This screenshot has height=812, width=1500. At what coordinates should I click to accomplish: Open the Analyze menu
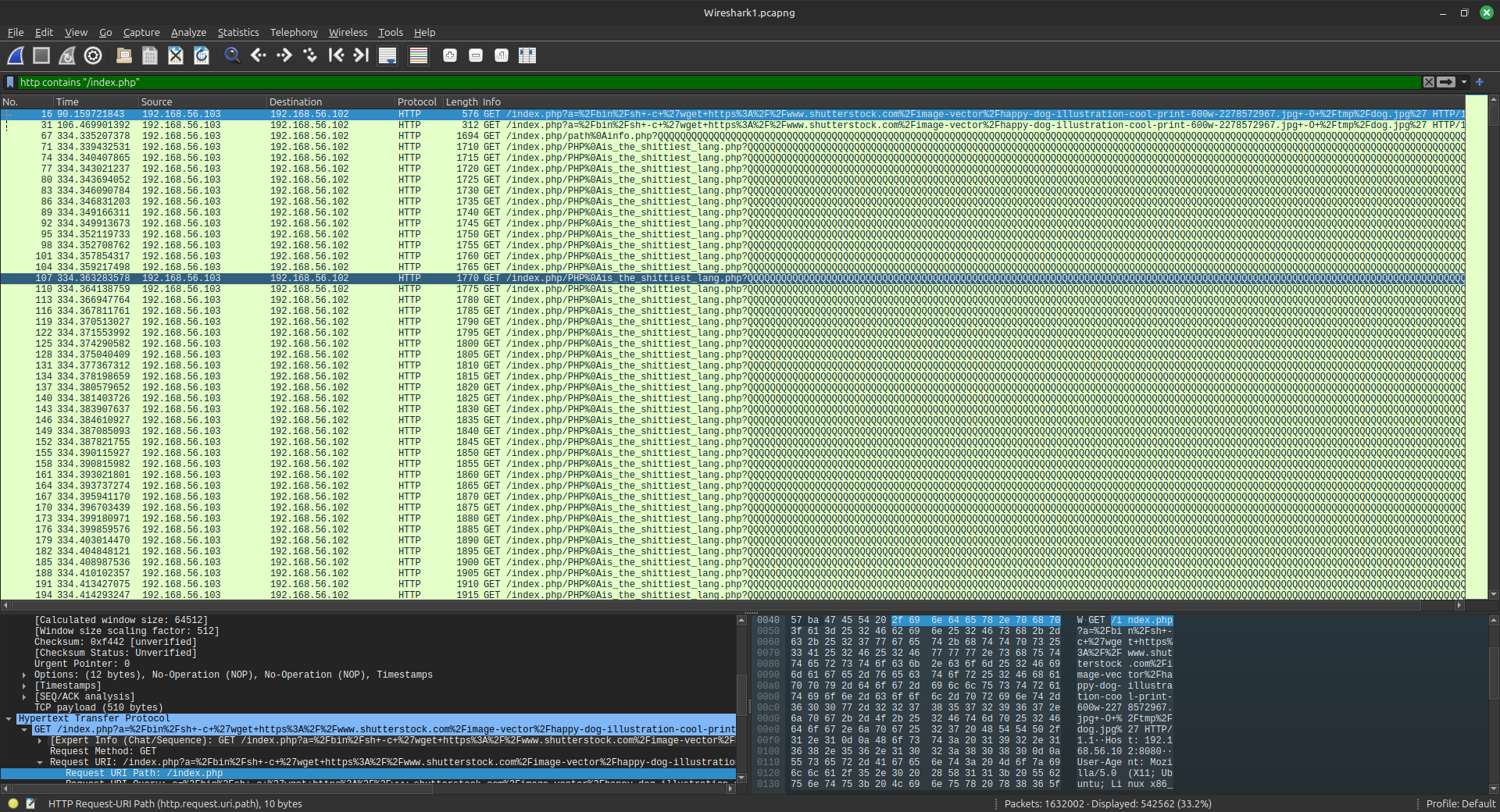pyautogui.click(x=188, y=32)
